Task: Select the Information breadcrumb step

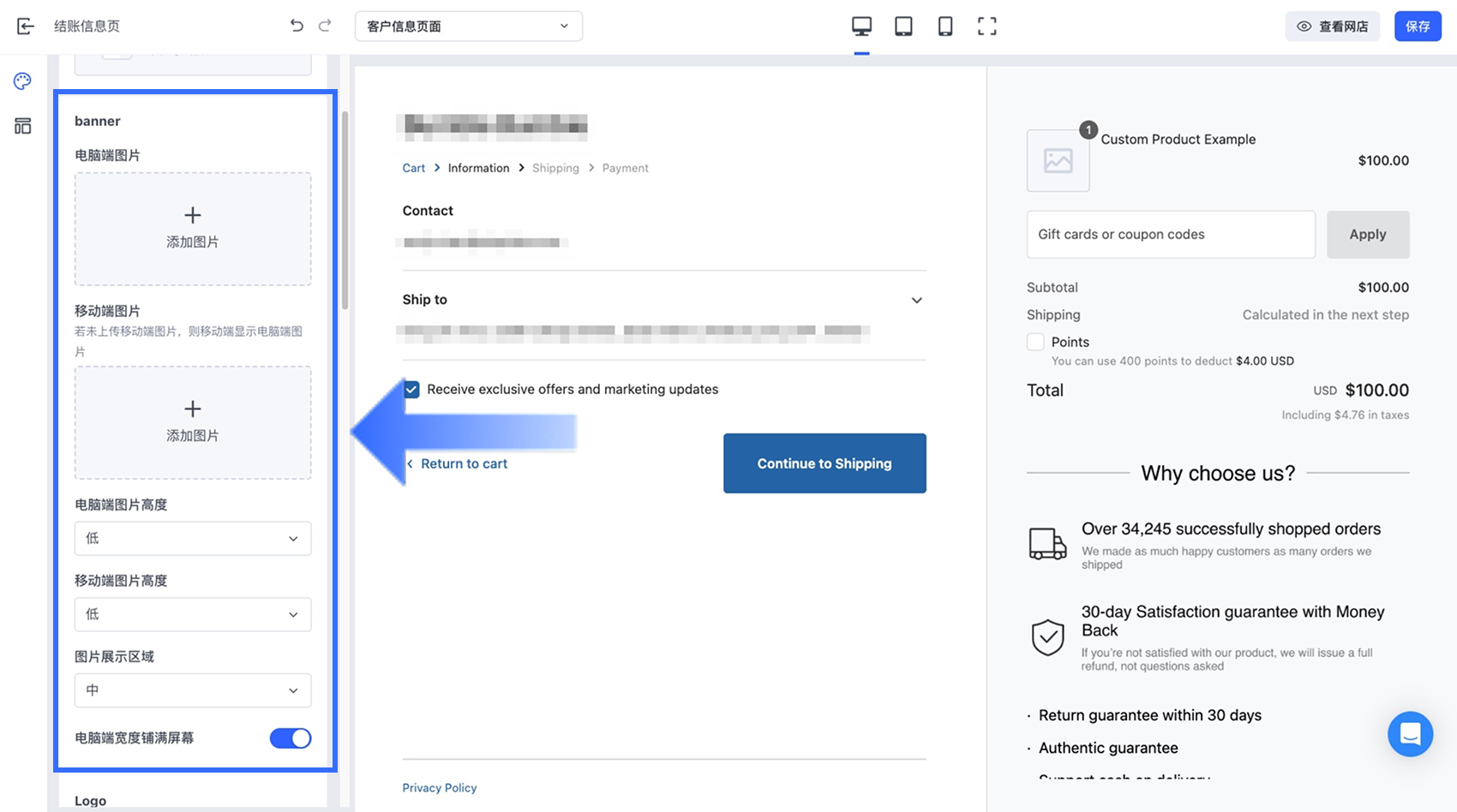Action: coord(478,168)
